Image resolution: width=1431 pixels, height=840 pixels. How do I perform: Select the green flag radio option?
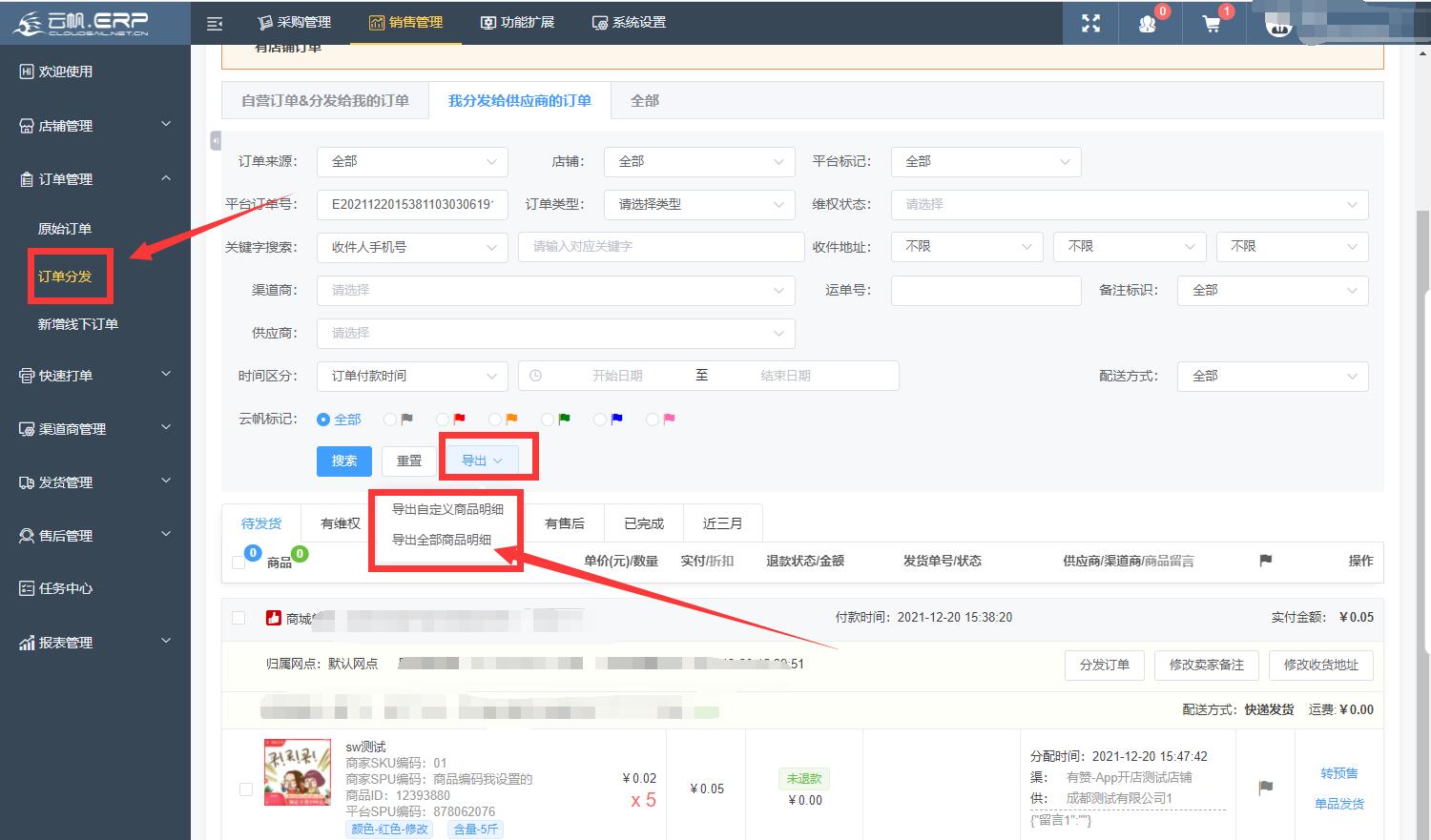point(548,420)
